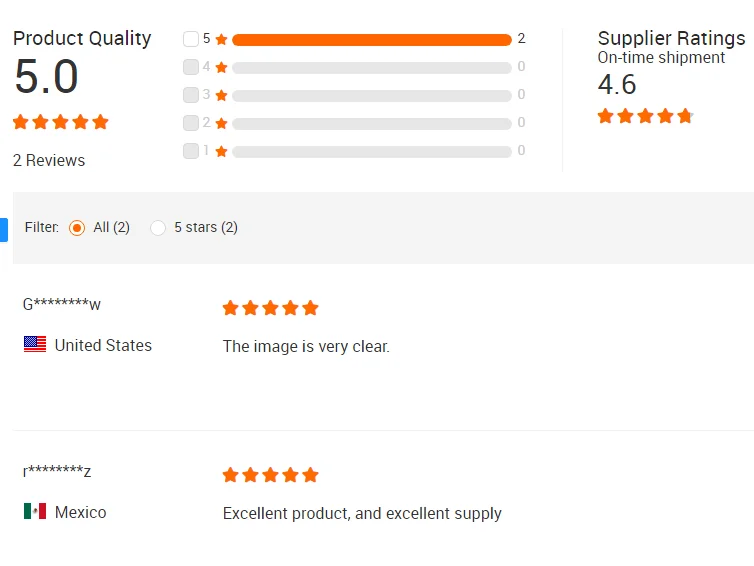Check the 2-star rating checkbox
Image resolution: width=754 pixels, height=566 pixels.
point(191,123)
